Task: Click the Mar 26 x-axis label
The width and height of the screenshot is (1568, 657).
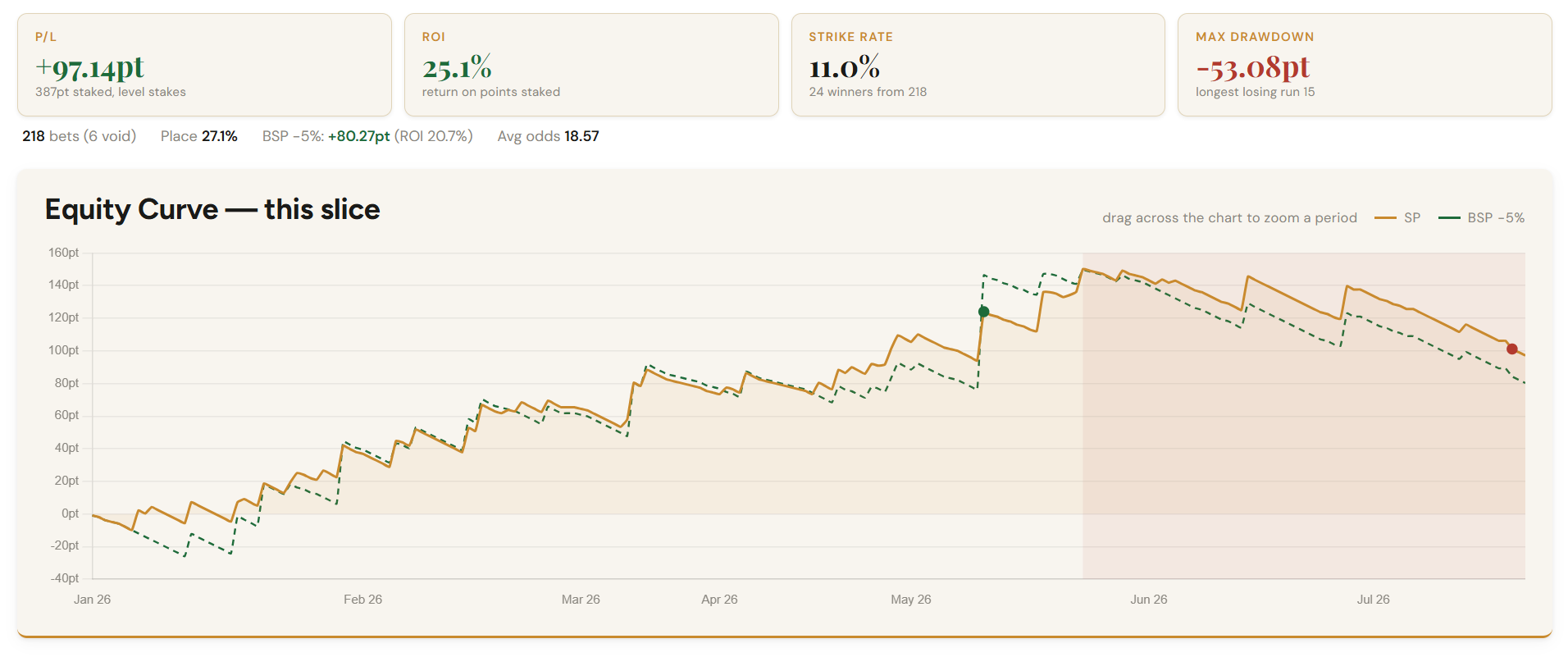Action: 581,600
